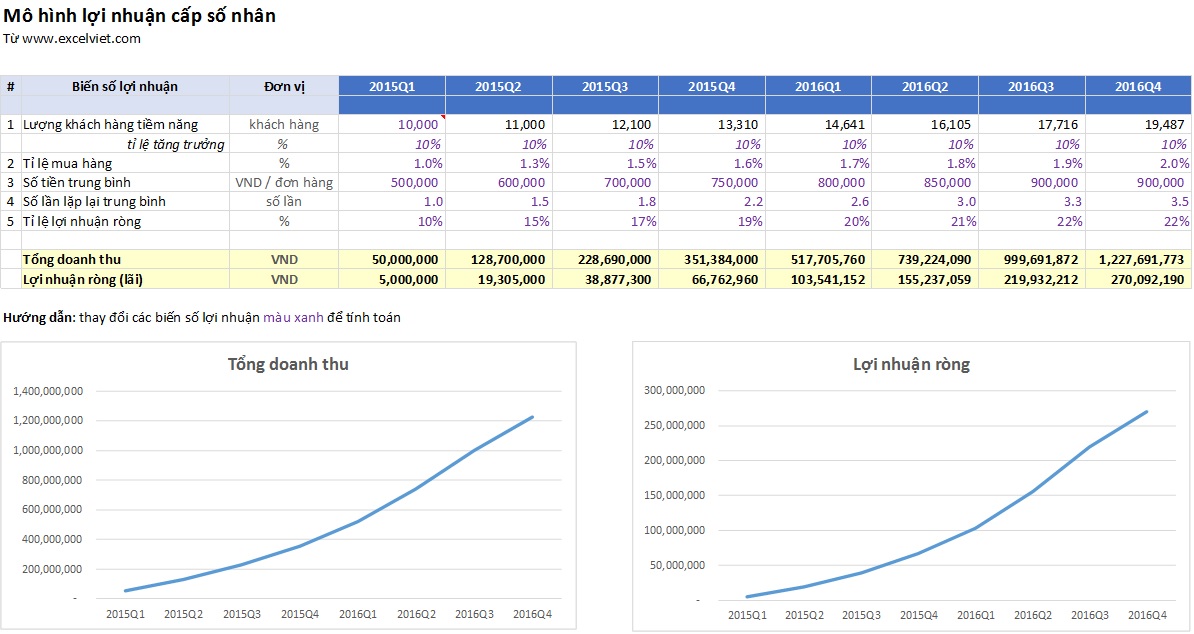The height and width of the screenshot is (634, 1194).
Task: Click purchase rate cell 1.0%
Action: 392,163
